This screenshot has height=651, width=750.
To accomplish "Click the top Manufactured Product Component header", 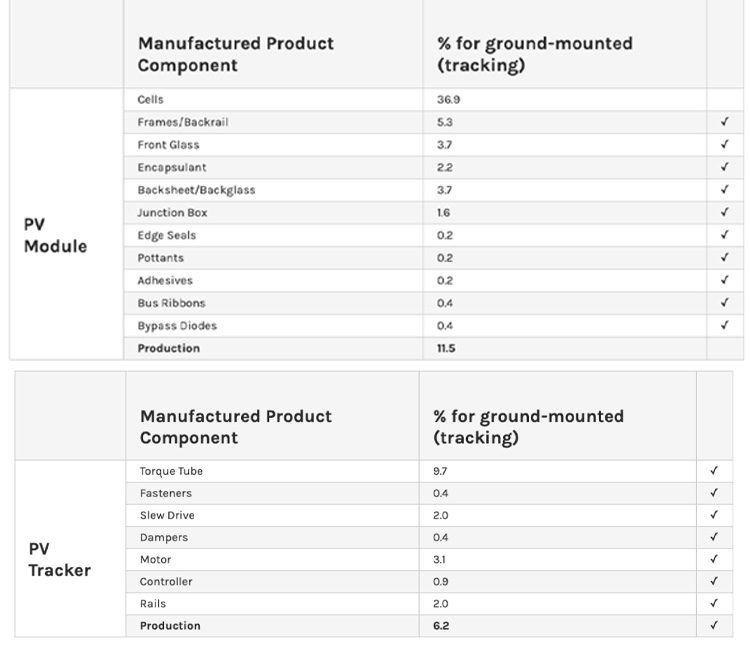I will coord(236,54).
